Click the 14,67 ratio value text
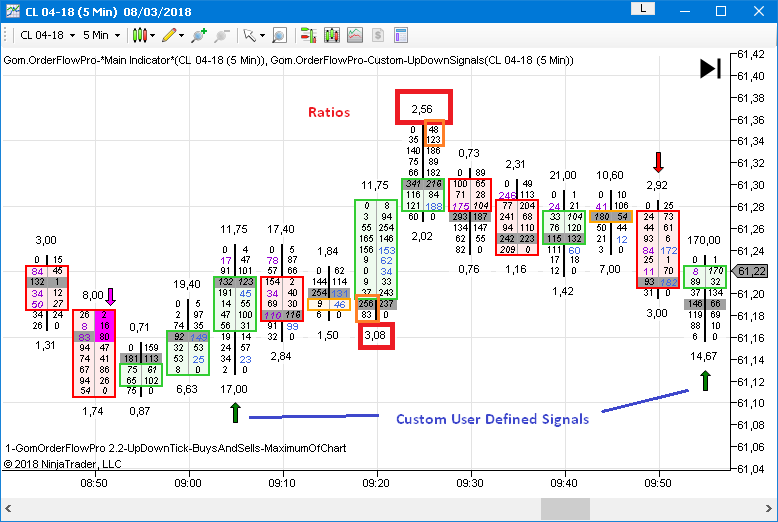778x522 pixels. (704, 356)
